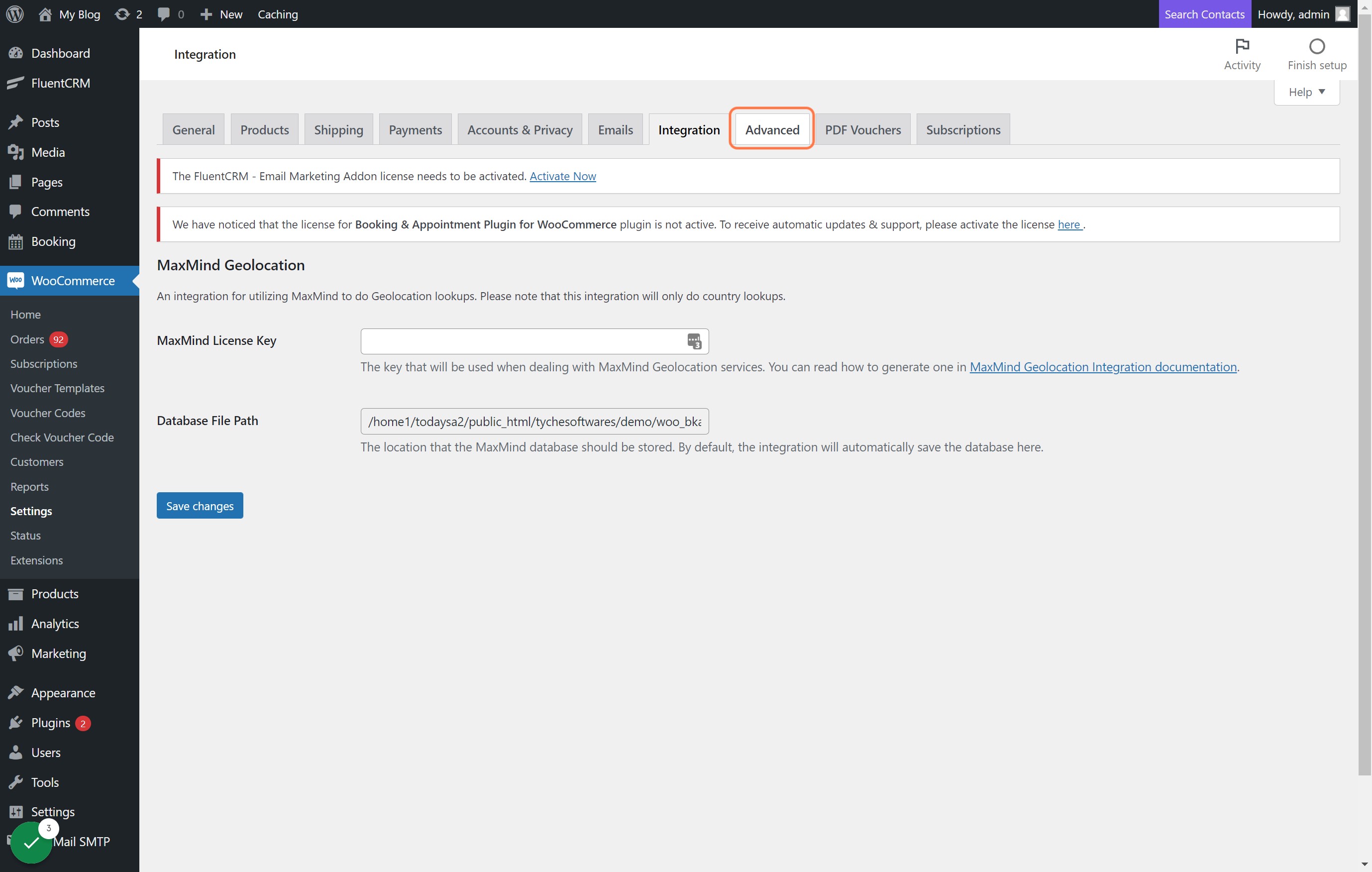Click the Search Contacts button

tap(1204, 13)
